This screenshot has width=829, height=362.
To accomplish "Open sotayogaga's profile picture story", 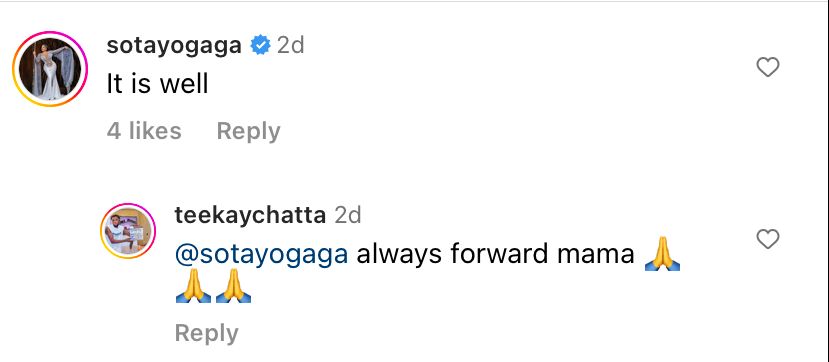I will 50,69.
